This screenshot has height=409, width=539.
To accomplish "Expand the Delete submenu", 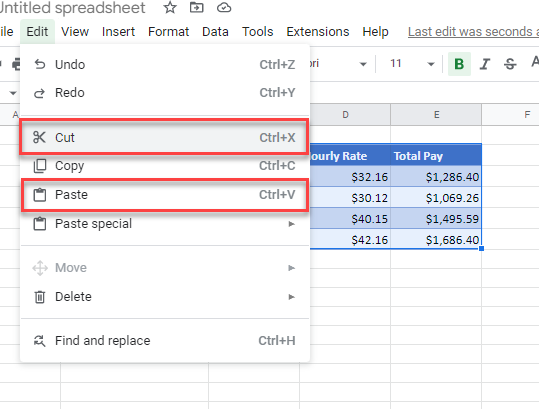I will point(165,297).
